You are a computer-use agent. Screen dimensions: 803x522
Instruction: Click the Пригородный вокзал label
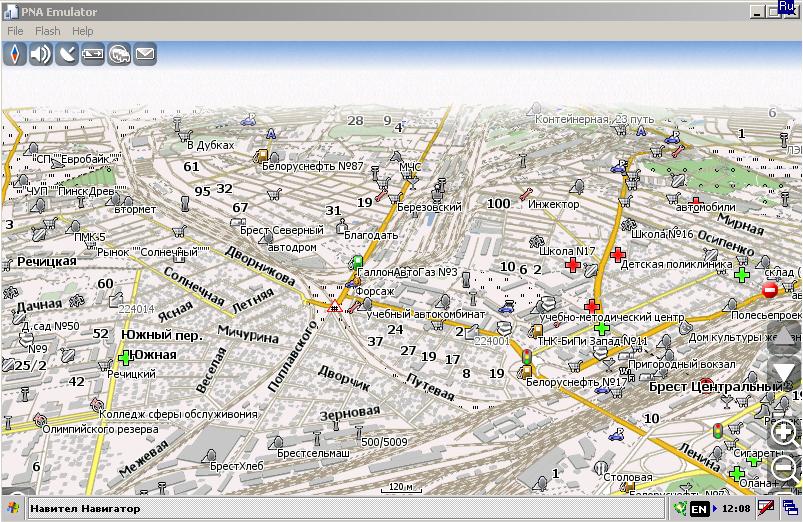pyautogui.click(x=682, y=364)
